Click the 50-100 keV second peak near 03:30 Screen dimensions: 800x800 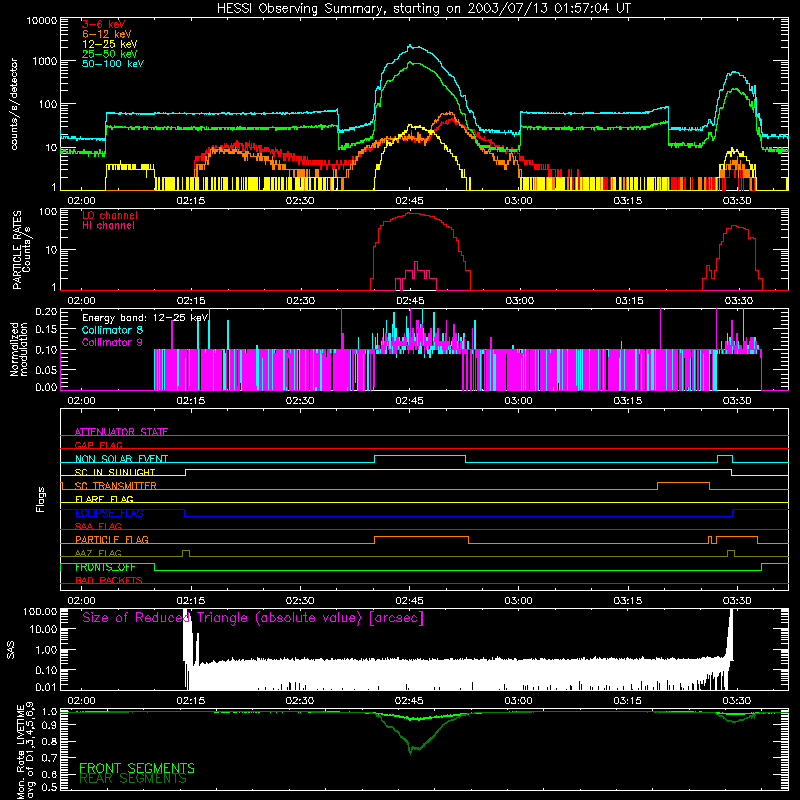coord(735,73)
